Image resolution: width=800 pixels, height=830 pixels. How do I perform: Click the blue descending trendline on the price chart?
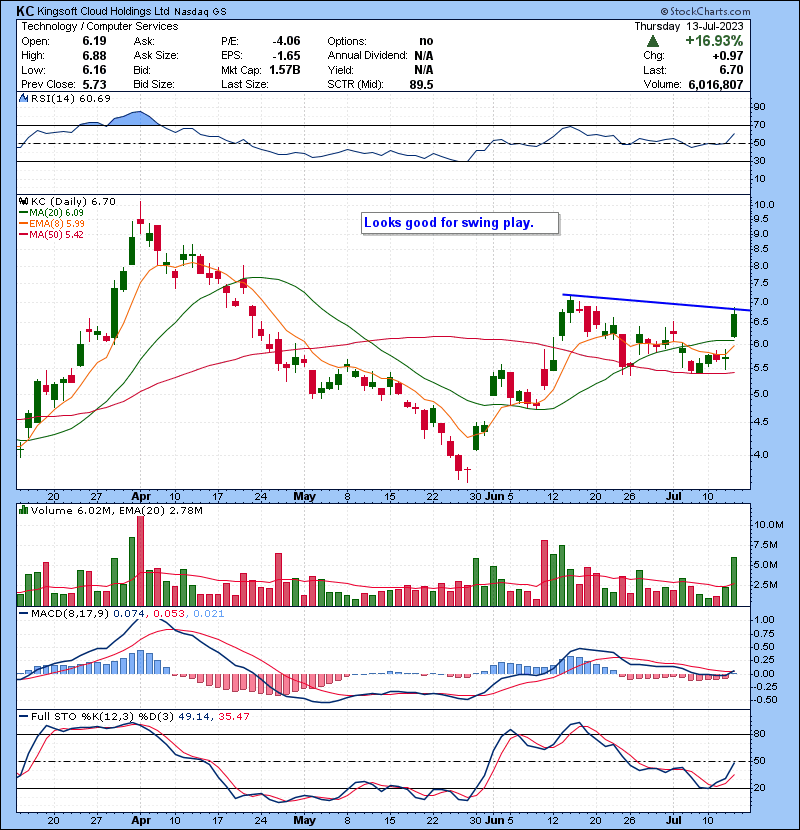click(656, 302)
